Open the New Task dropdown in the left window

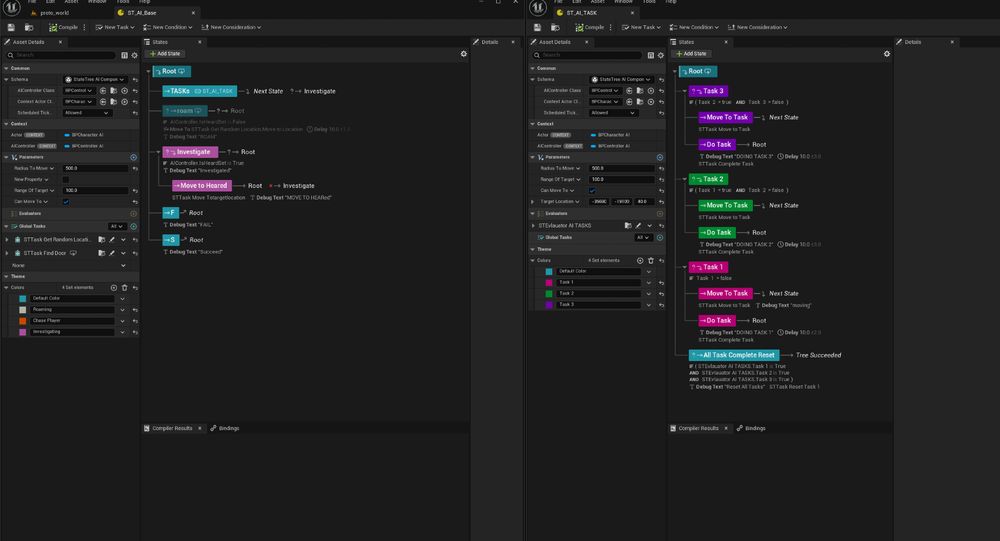(x=115, y=27)
